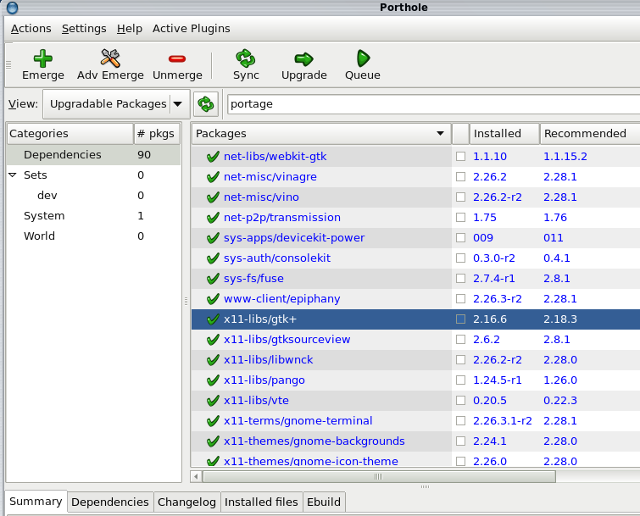Select the World category
Image resolution: width=640 pixels, height=516 pixels.
(x=93, y=236)
